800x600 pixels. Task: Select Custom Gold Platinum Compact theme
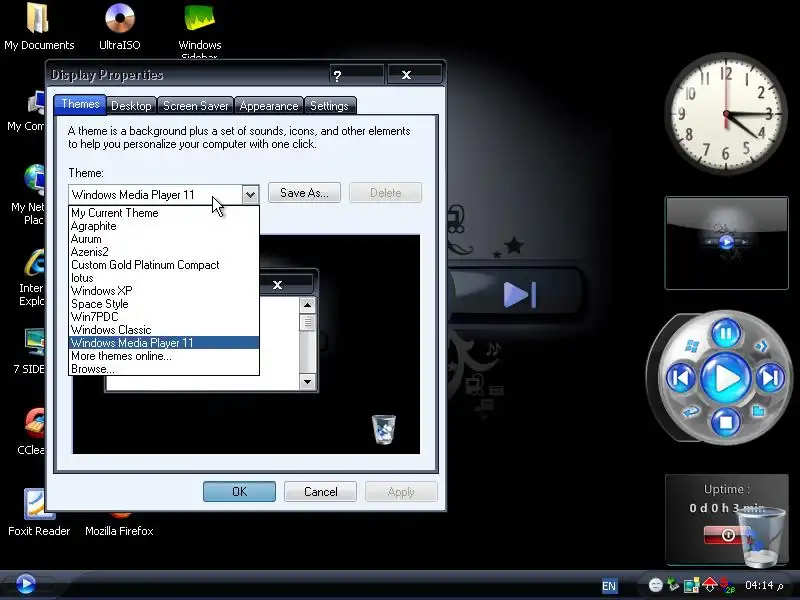[x=164, y=265]
